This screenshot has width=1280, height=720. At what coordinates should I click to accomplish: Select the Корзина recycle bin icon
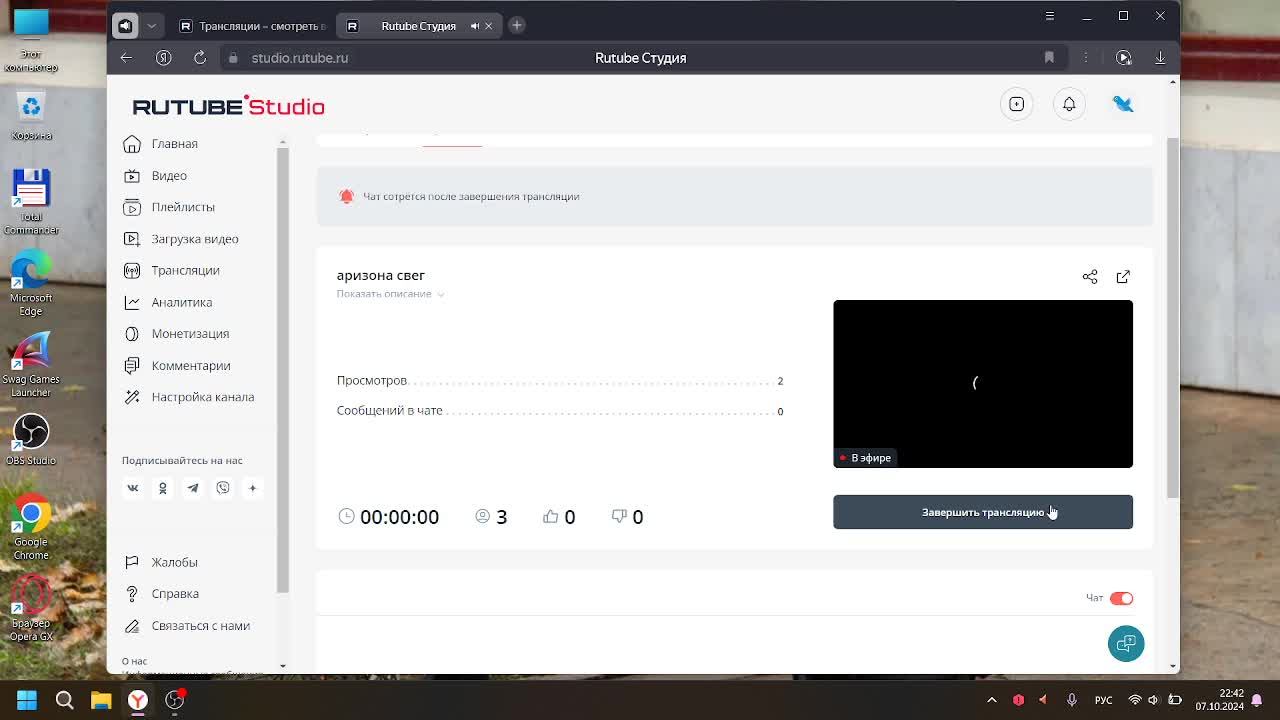point(31,115)
